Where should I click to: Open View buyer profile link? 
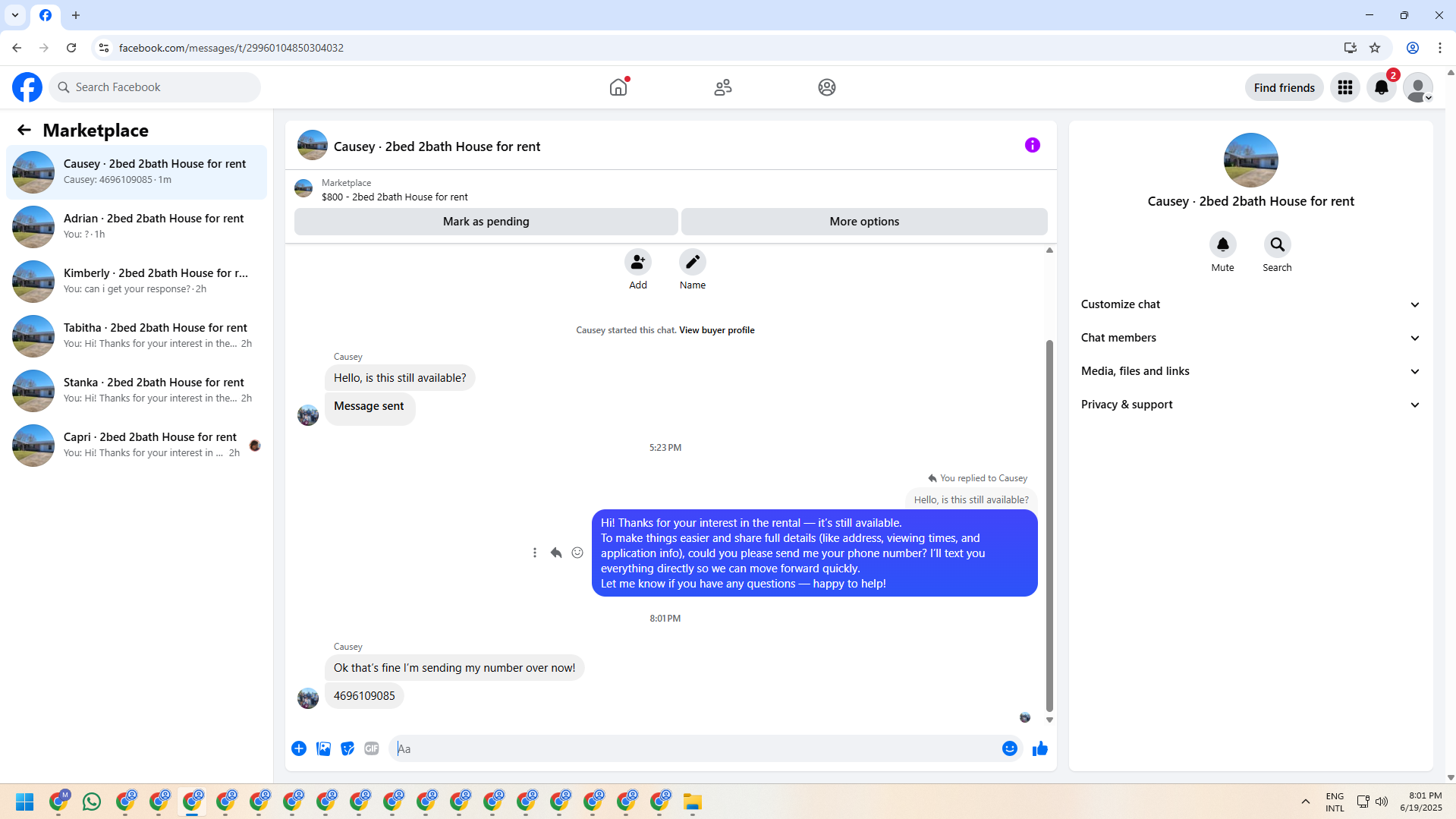coord(717,330)
